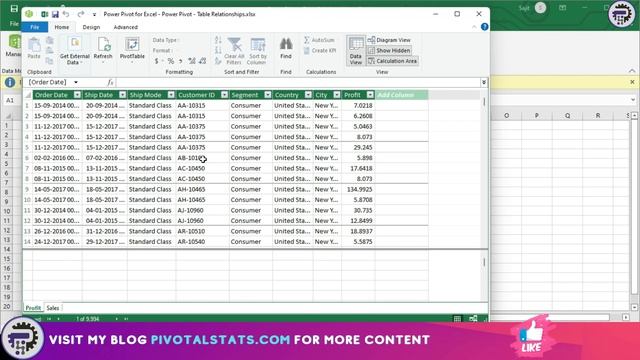Select all rows via grid corner
Image resolution: width=640 pixels, height=360 pixels.
pos(27,95)
